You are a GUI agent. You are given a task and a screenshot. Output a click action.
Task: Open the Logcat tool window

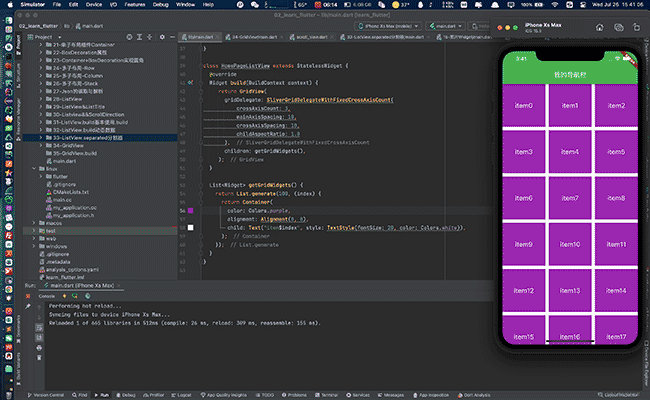[182, 395]
